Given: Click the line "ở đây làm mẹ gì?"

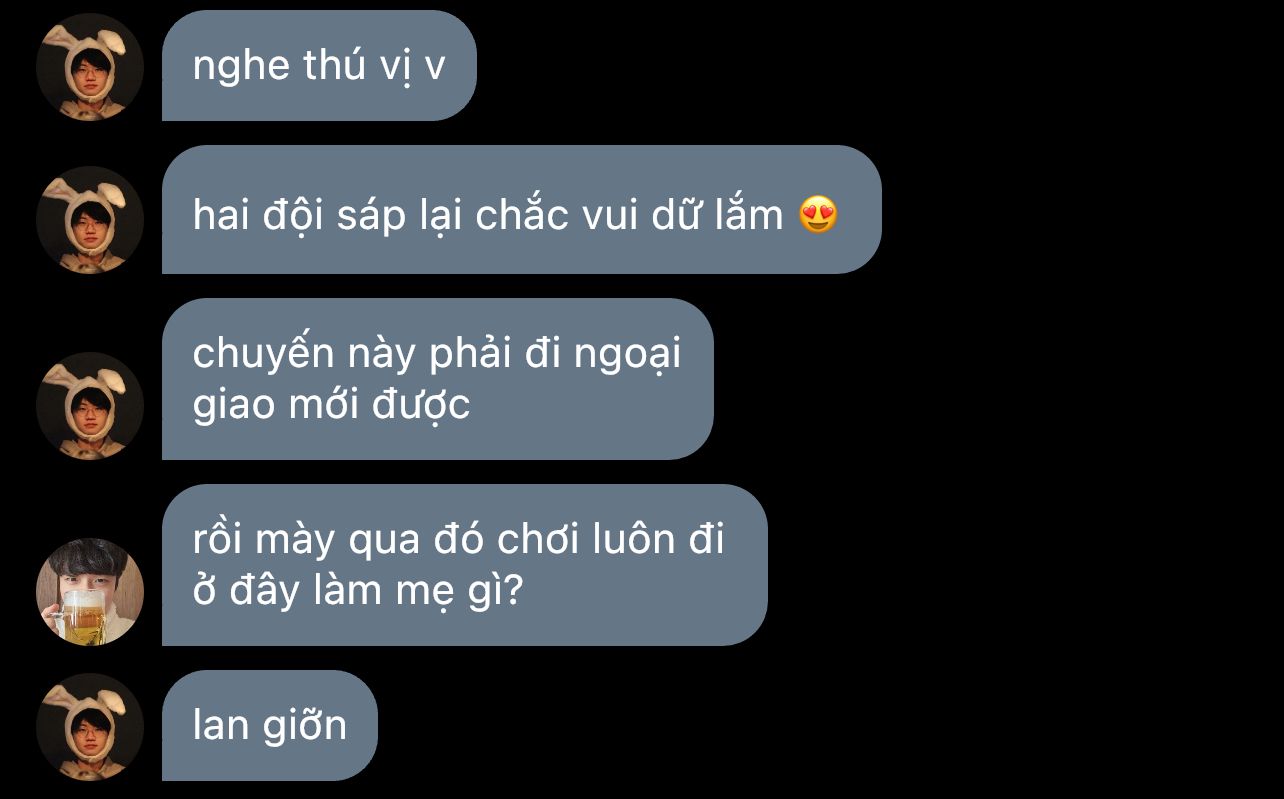Looking at the screenshot, I should (x=358, y=591).
